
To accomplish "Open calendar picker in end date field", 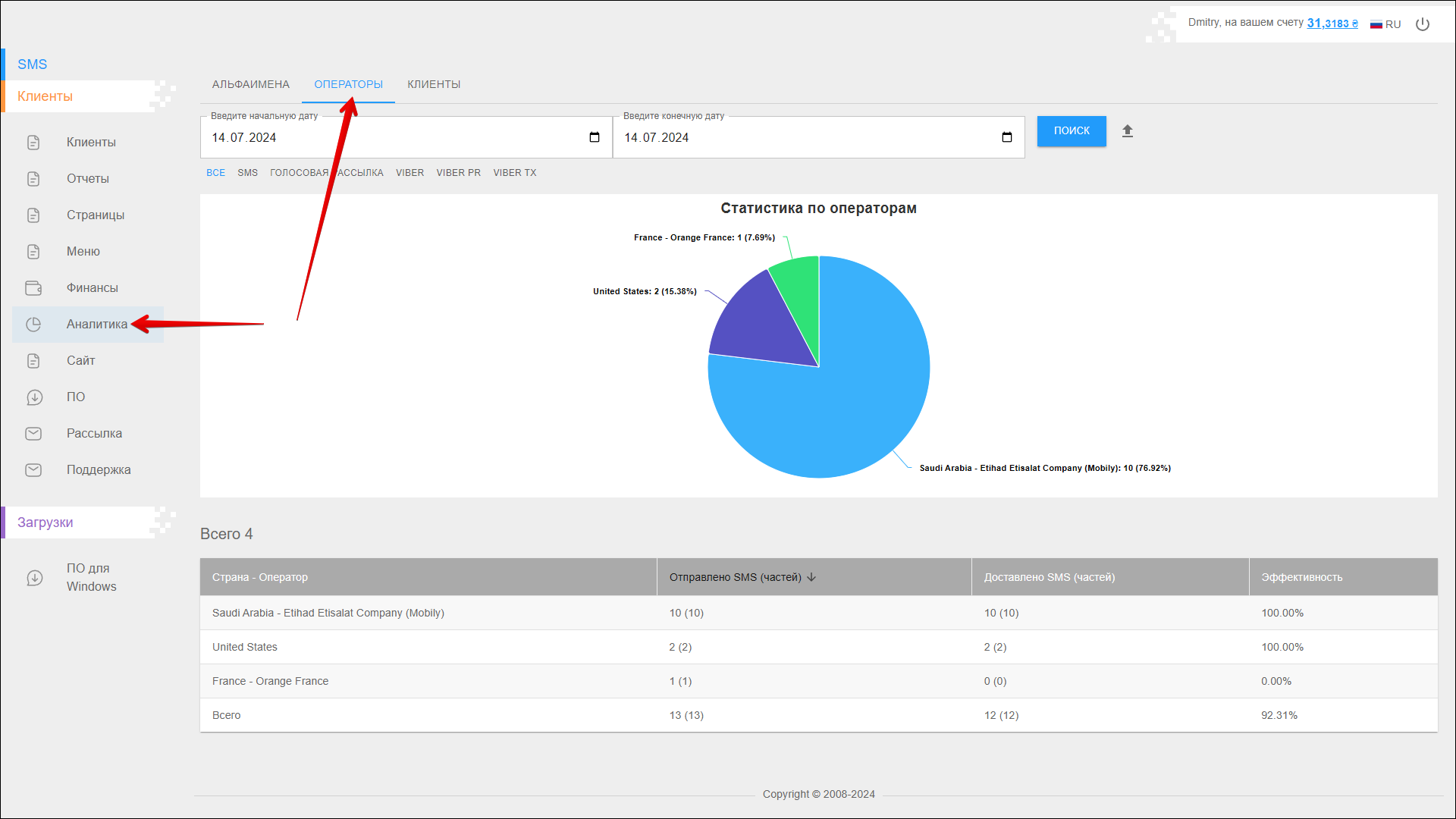I will tap(1007, 137).
